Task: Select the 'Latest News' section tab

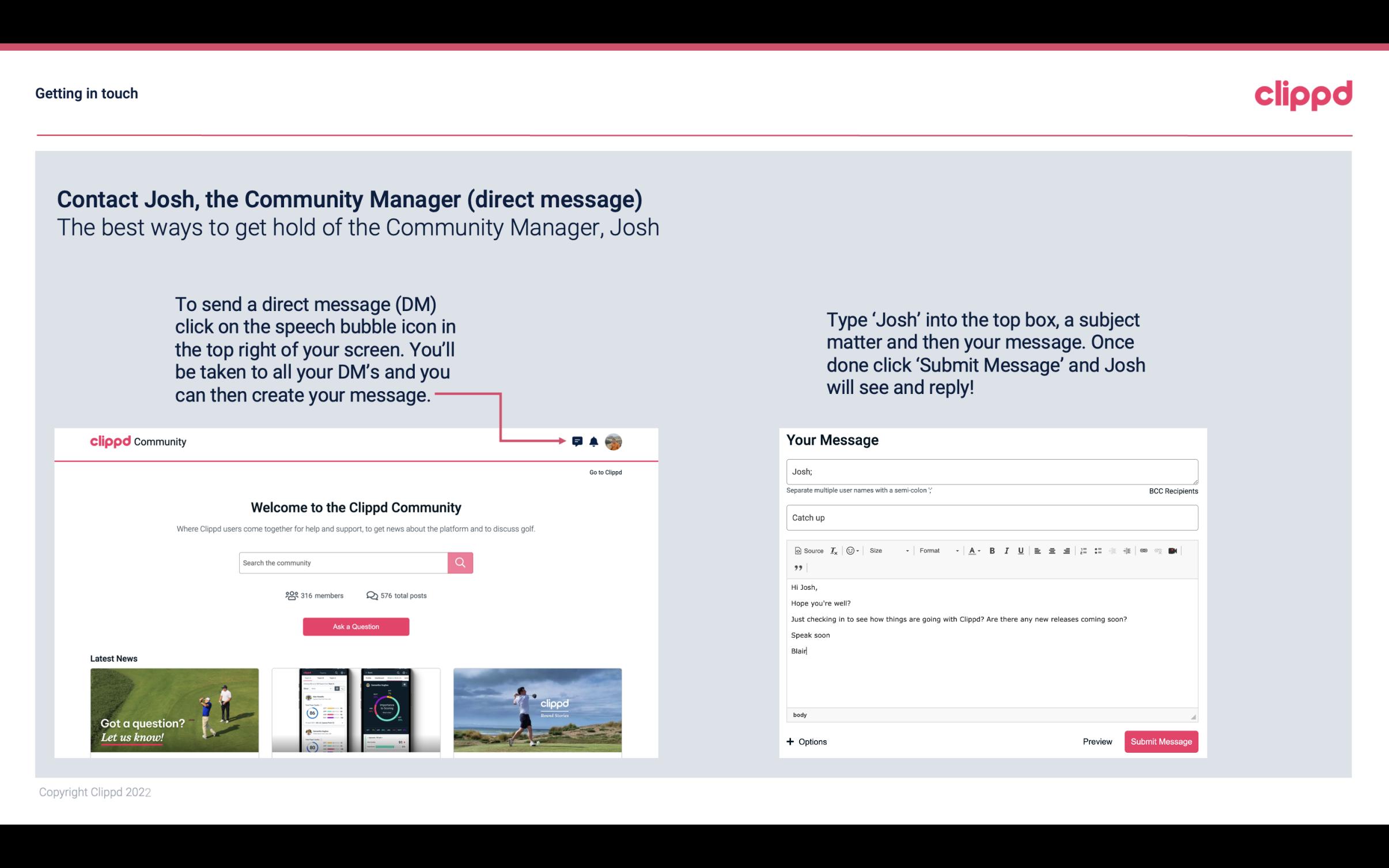Action: (114, 657)
